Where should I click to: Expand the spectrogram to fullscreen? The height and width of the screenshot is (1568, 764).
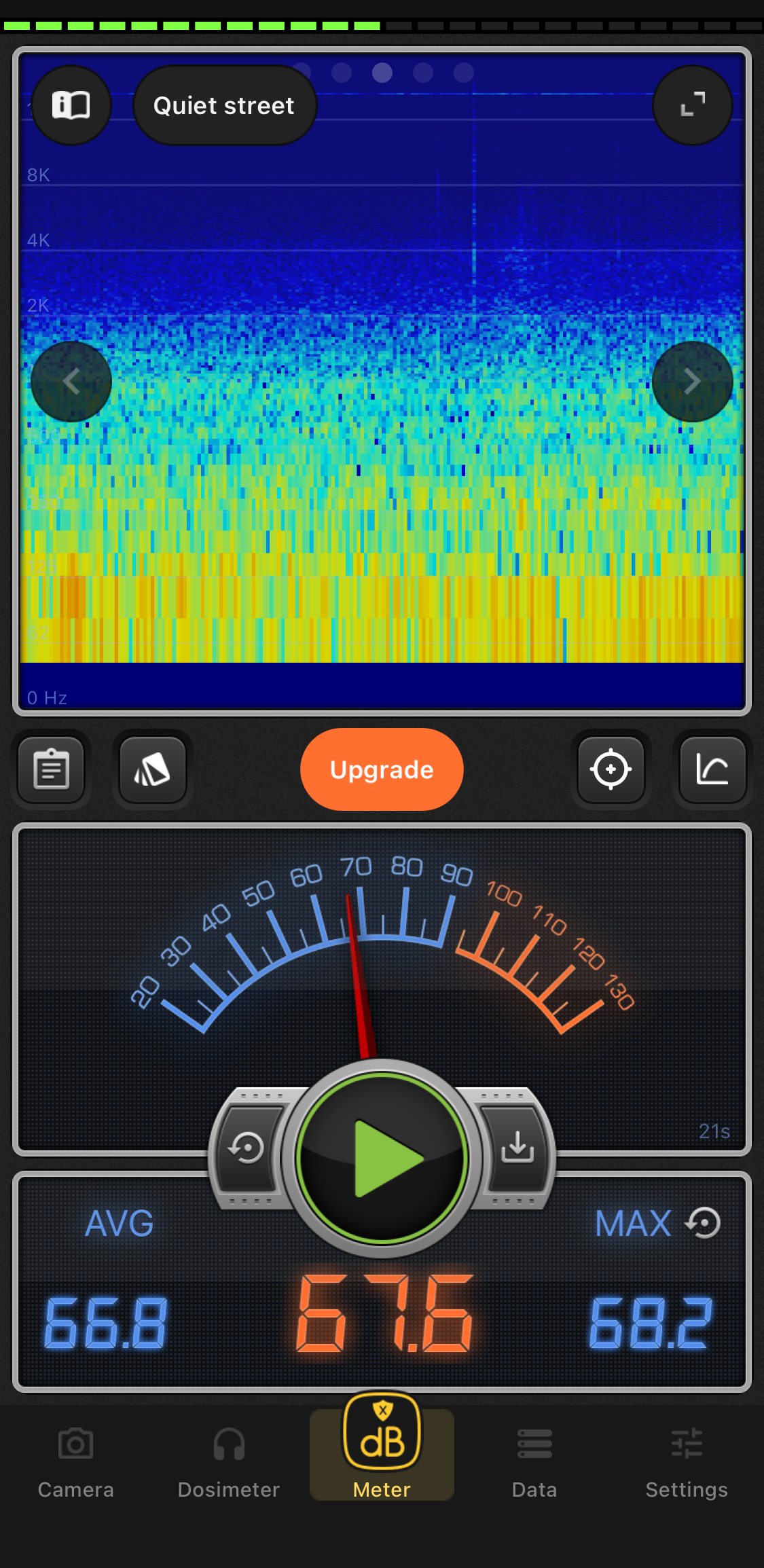tap(692, 105)
